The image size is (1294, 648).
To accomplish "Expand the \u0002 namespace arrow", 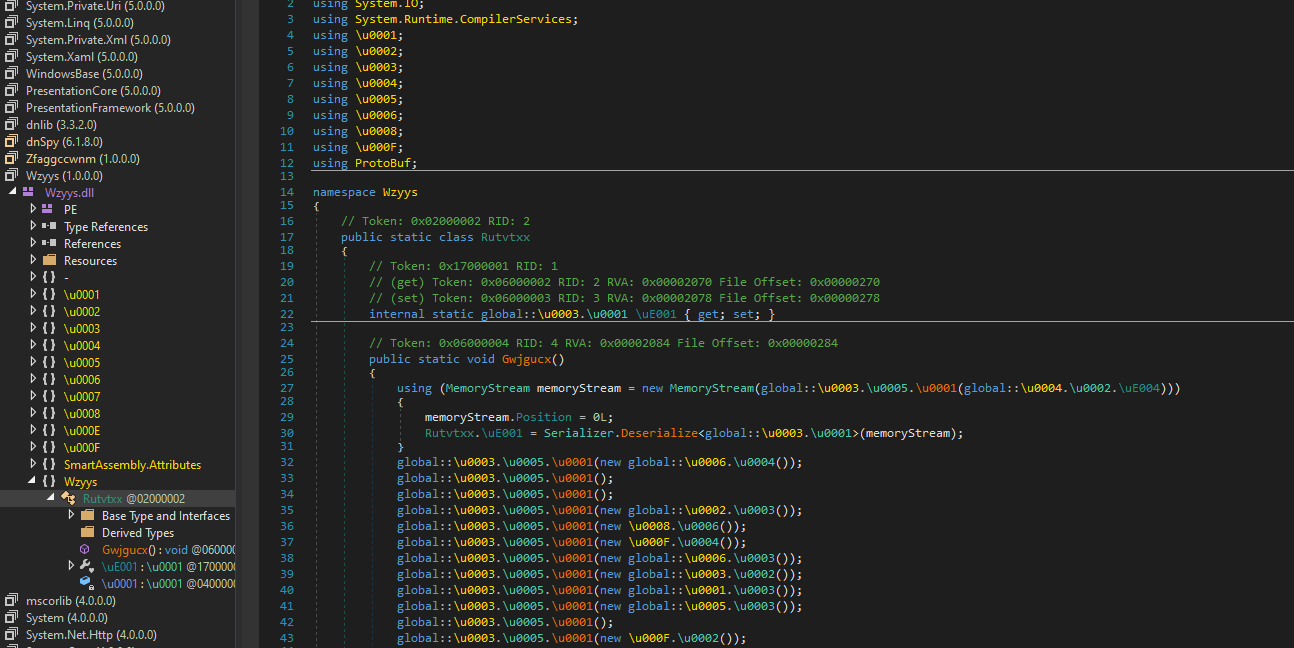I will [x=33, y=312].
